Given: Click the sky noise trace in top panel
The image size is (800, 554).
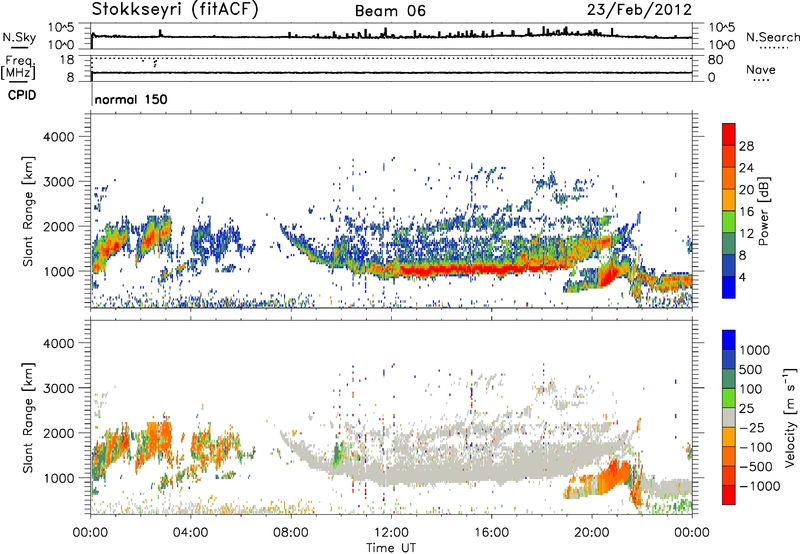Looking at the screenshot, I should point(391,36).
